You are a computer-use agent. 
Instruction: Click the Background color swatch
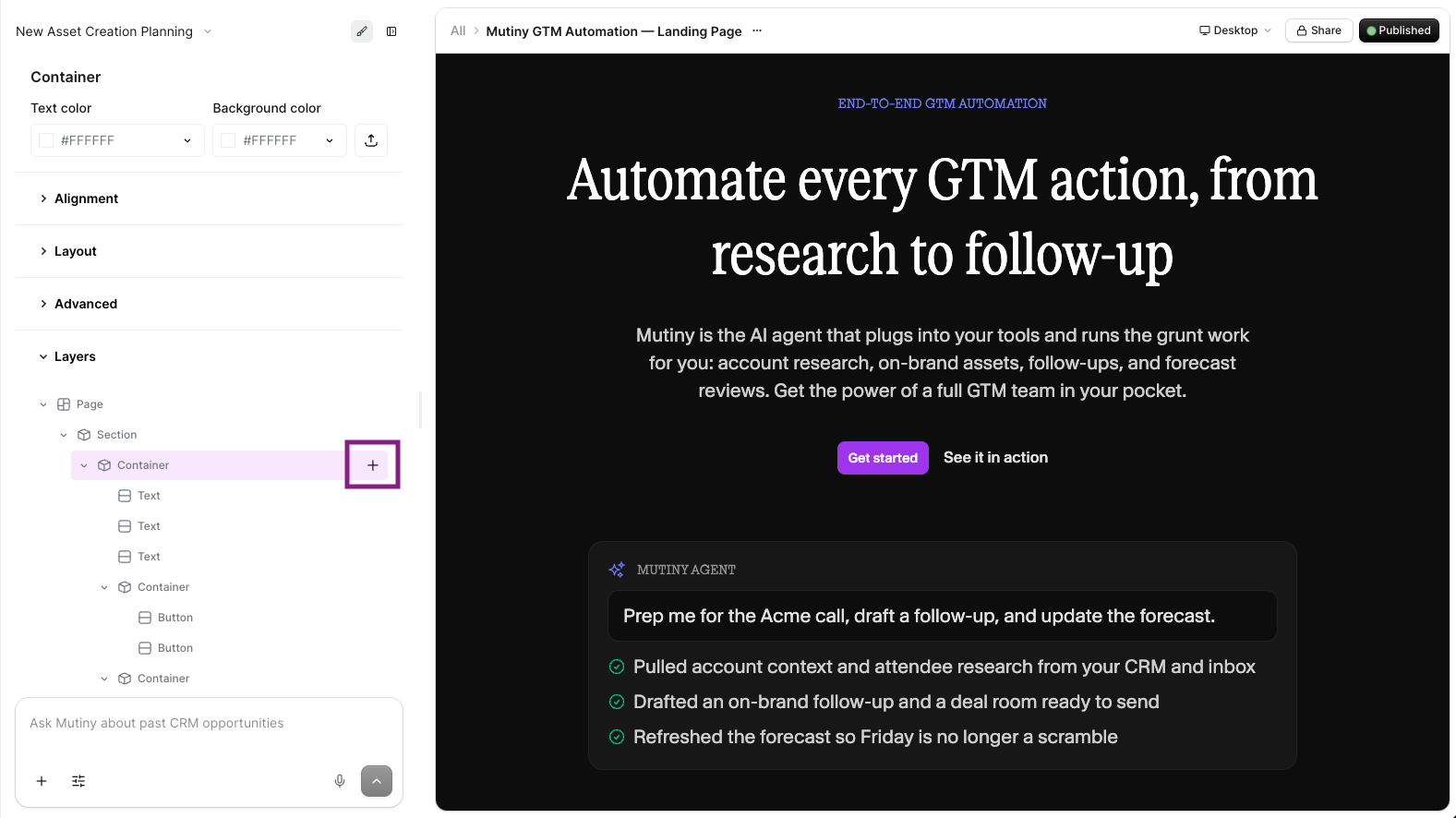pos(228,140)
